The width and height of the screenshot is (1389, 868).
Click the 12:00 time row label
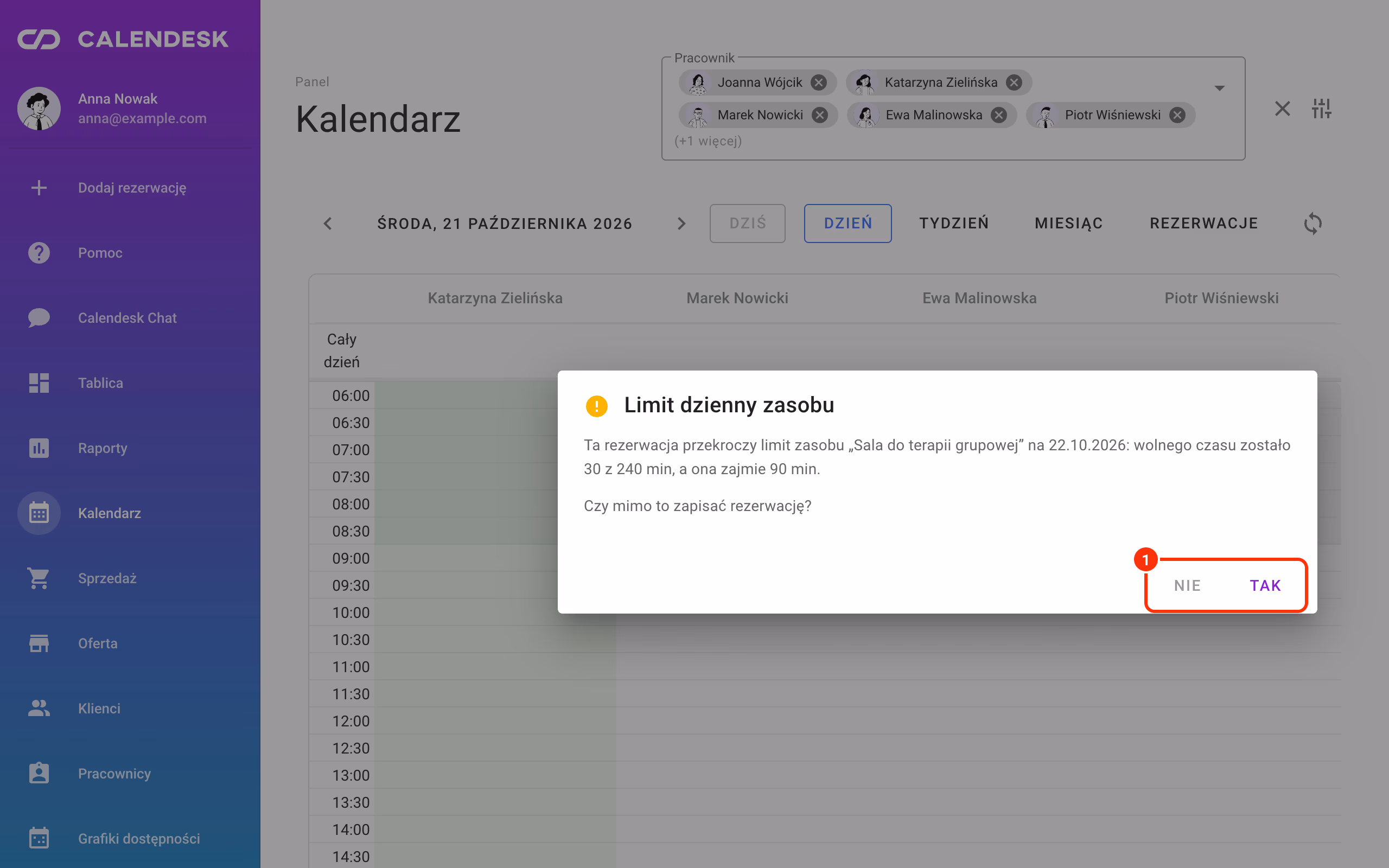point(351,721)
